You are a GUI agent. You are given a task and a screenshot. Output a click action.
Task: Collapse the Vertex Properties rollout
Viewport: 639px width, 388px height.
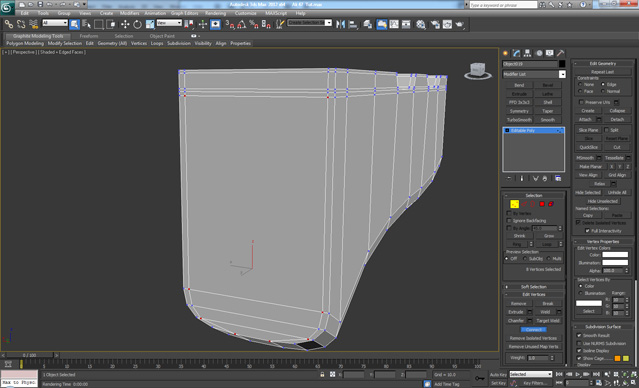603,242
